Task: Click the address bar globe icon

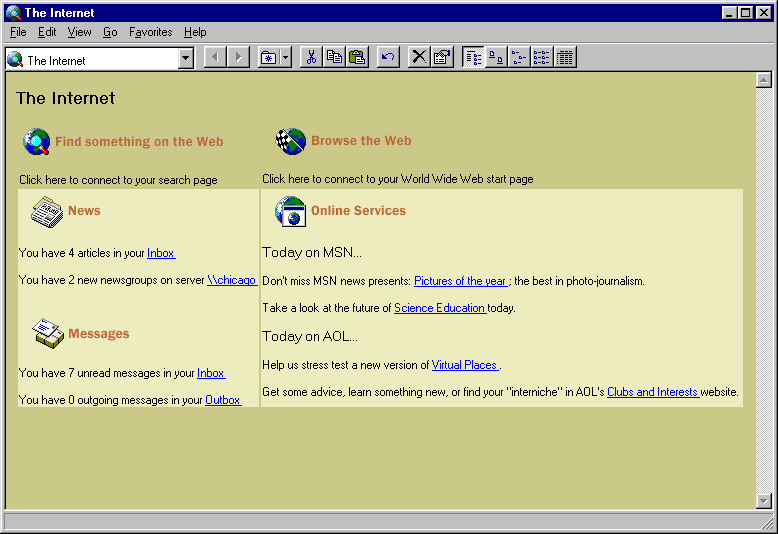Action: [15, 60]
